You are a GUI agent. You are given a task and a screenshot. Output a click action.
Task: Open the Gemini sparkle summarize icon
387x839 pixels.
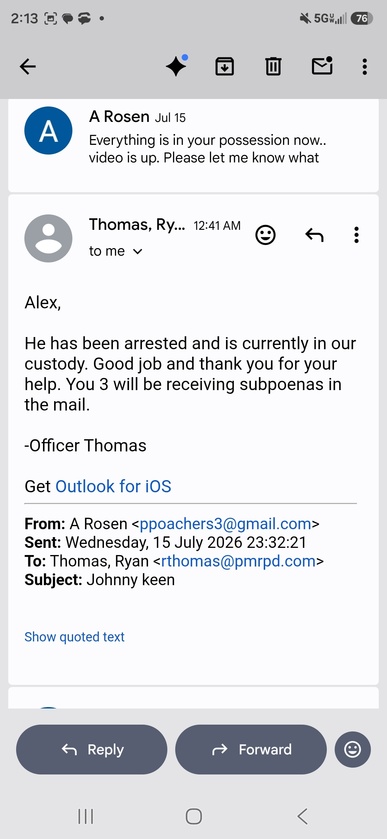pyautogui.click(x=176, y=66)
